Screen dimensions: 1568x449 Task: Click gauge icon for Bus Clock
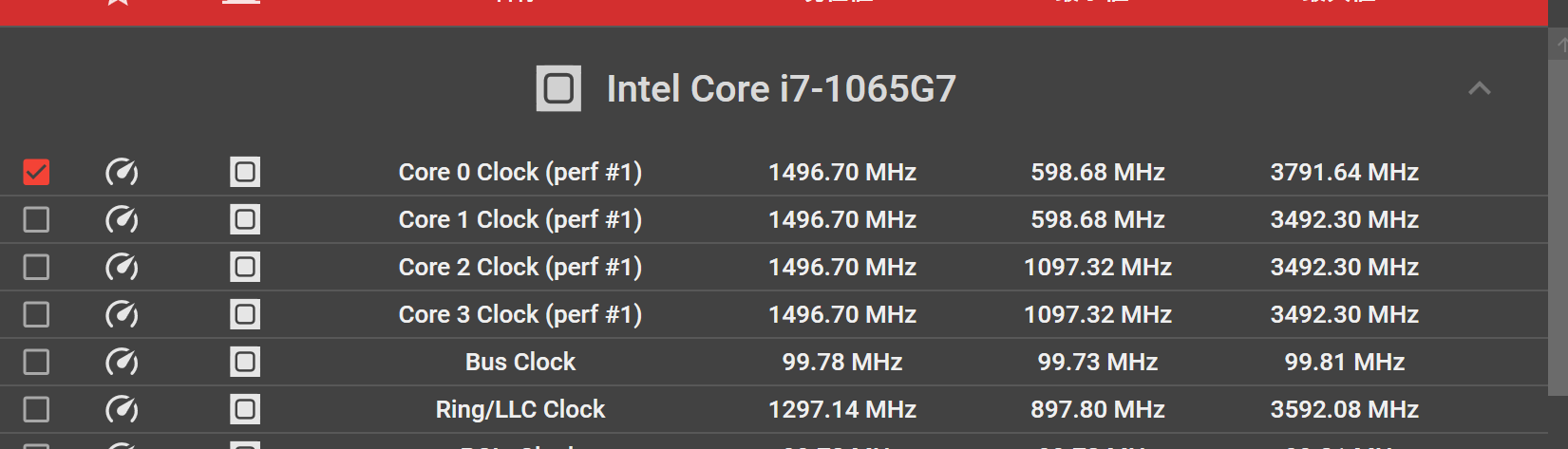122,362
